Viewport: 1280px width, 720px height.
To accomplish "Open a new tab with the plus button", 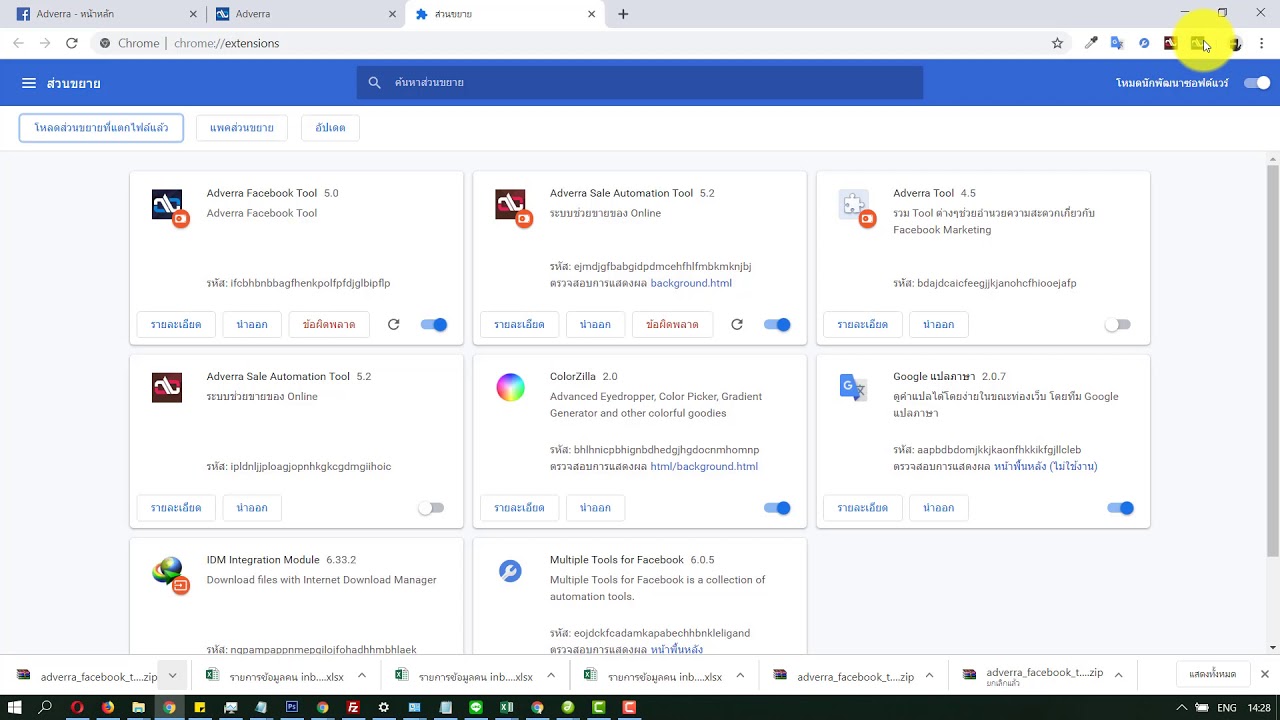I will (623, 14).
